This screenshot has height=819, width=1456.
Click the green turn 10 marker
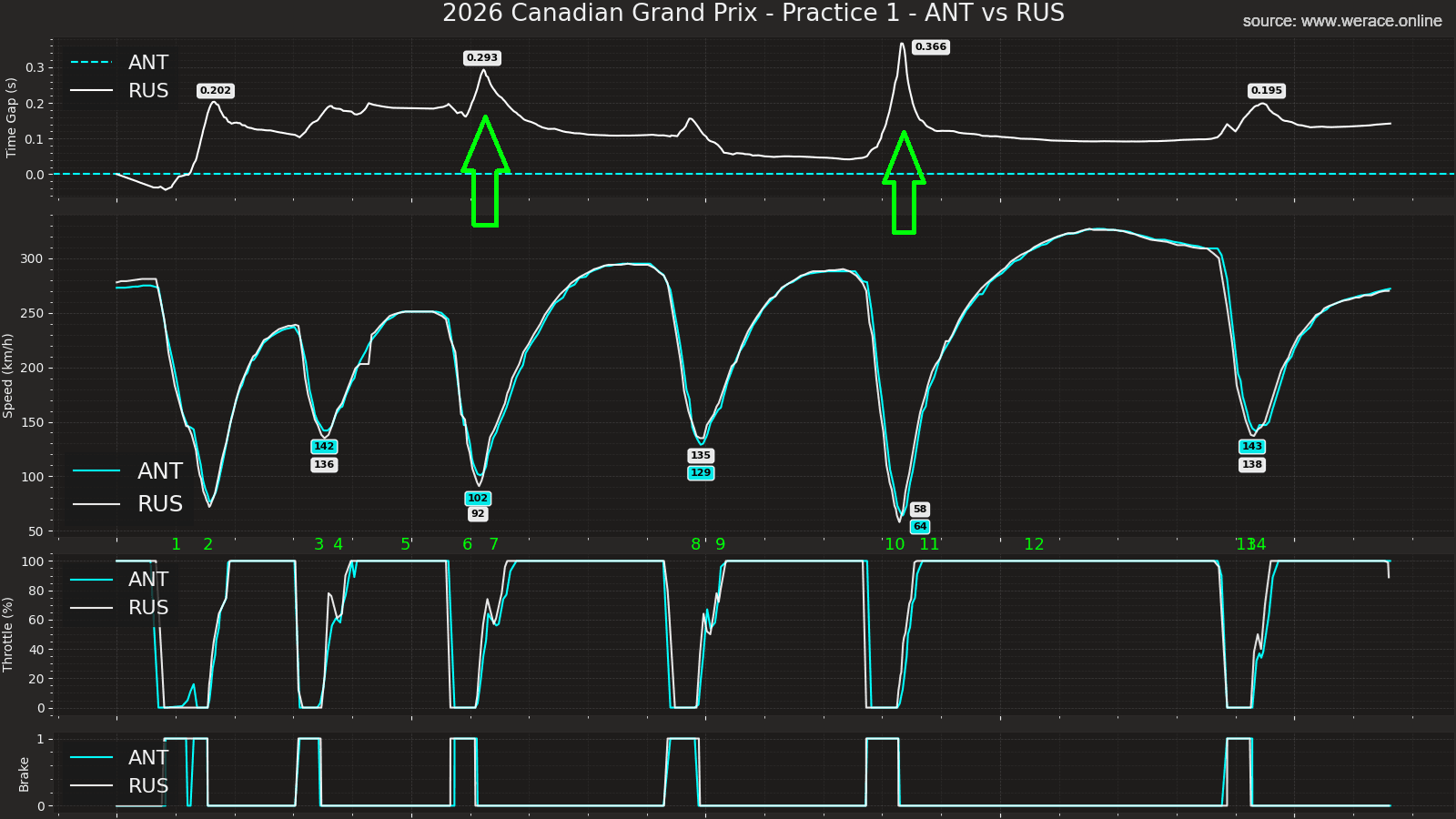tap(895, 544)
